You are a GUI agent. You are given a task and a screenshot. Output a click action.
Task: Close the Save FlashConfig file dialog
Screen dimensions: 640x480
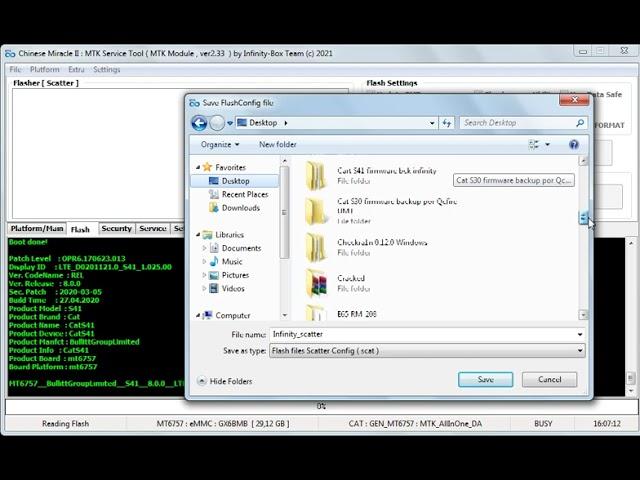tap(574, 100)
